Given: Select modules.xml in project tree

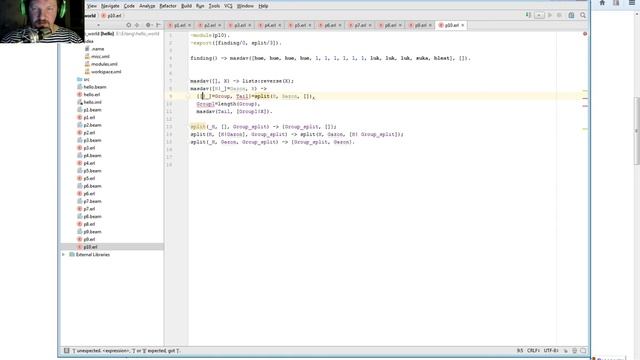Looking at the screenshot, I should (x=104, y=64).
